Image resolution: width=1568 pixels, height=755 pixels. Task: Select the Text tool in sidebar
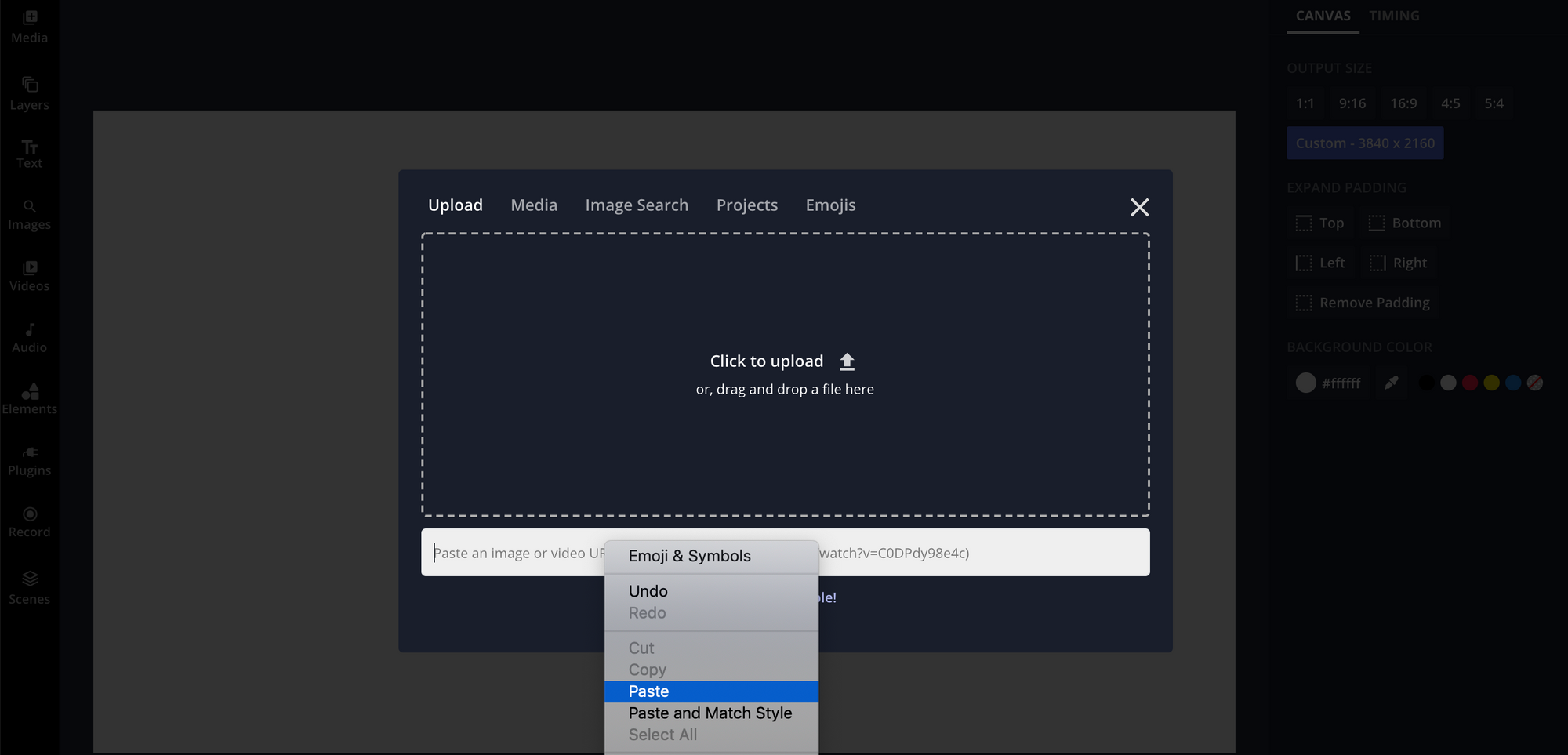click(x=29, y=154)
